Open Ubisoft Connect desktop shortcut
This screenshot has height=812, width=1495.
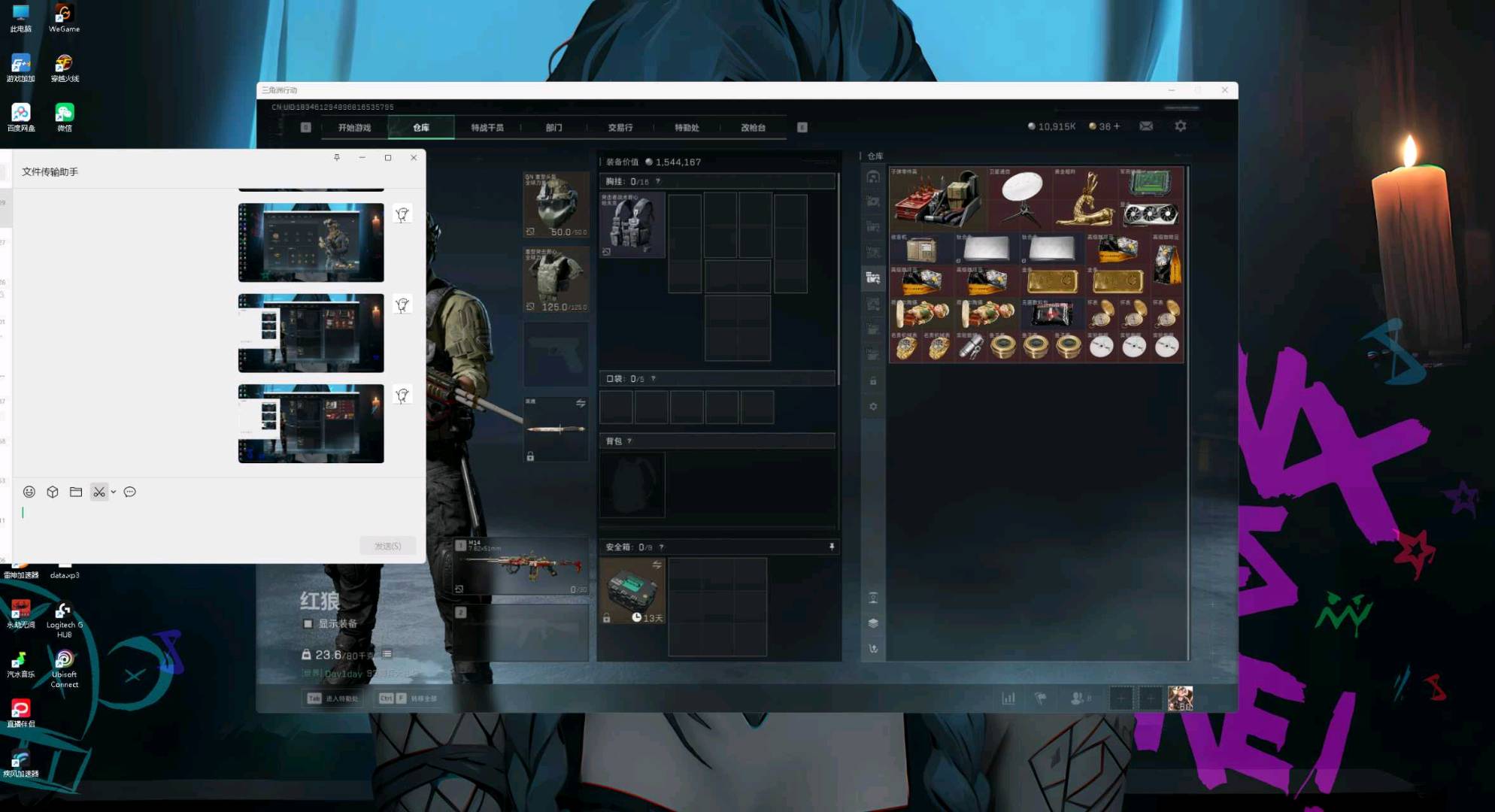pos(64,669)
